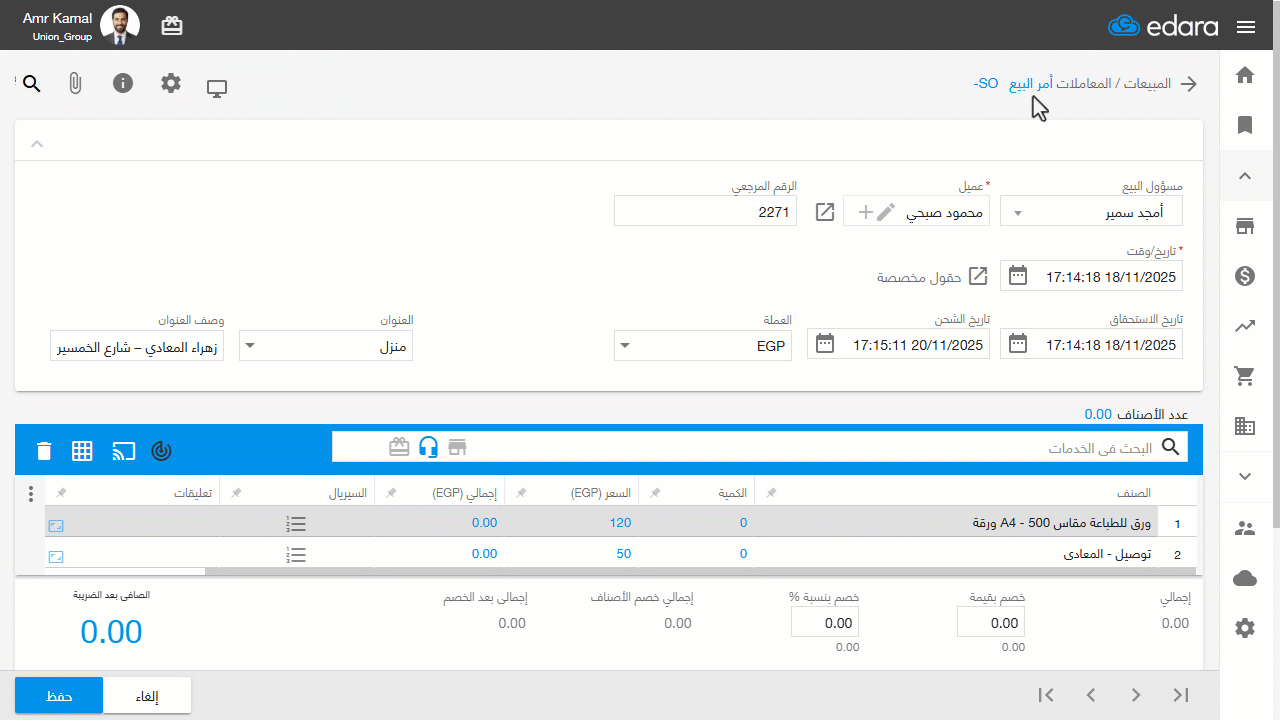1280x720 pixels.
Task: Toggle pin on الكمية column header
Action: (656, 493)
